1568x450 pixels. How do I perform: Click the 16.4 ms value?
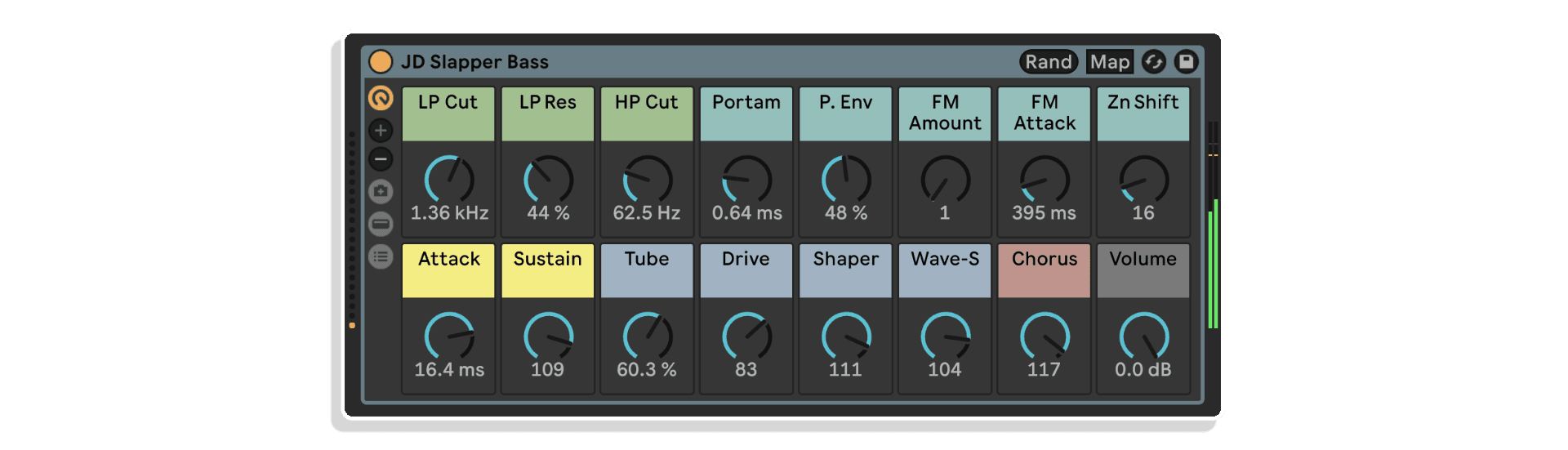pos(449,370)
